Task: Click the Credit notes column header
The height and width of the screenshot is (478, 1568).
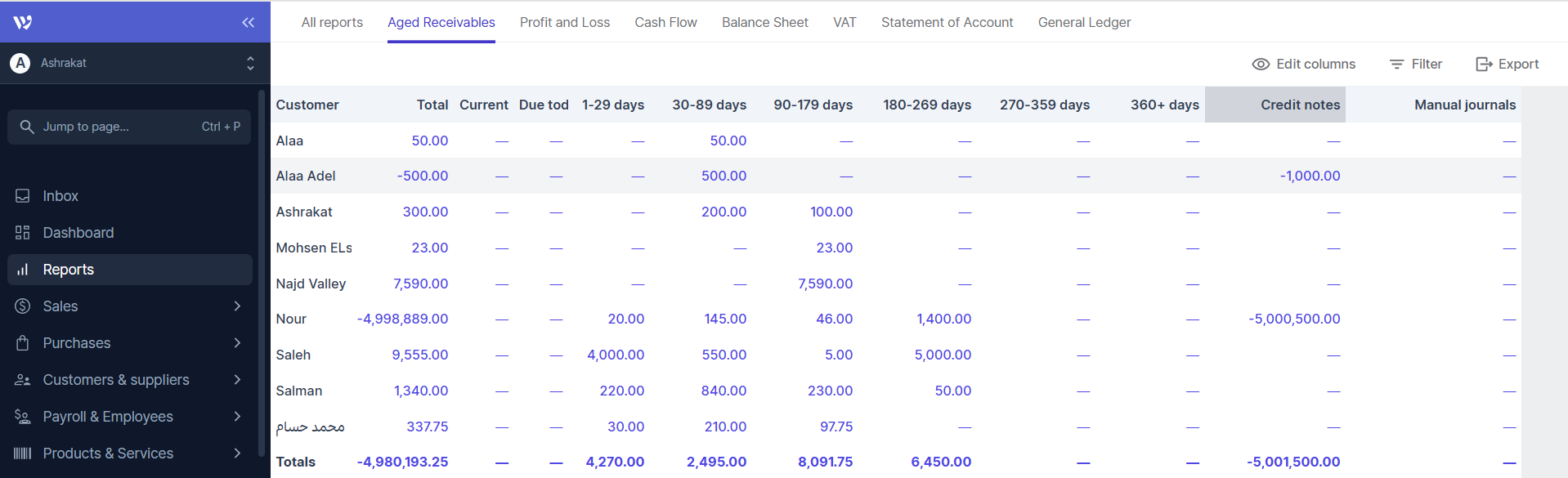Action: [x=1299, y=105]
